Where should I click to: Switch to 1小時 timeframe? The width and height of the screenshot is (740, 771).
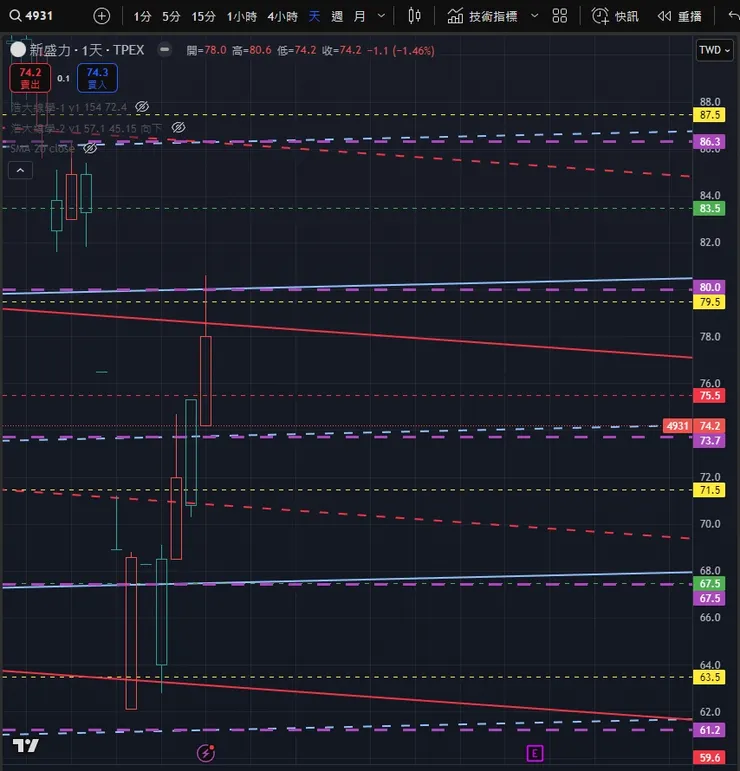click(241, 17)
